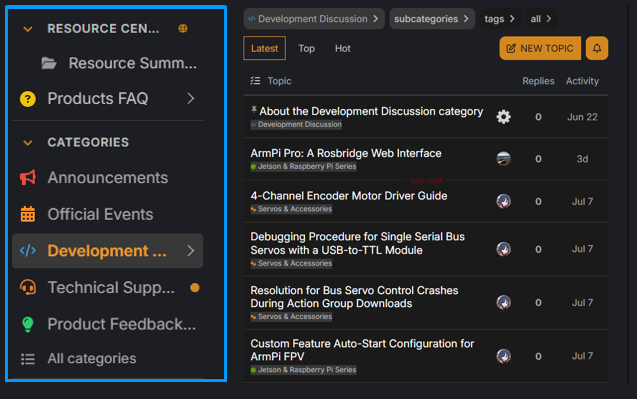The image size is (637, 399).
Task: Switch to the Latest tab
Action: (264, 48)
